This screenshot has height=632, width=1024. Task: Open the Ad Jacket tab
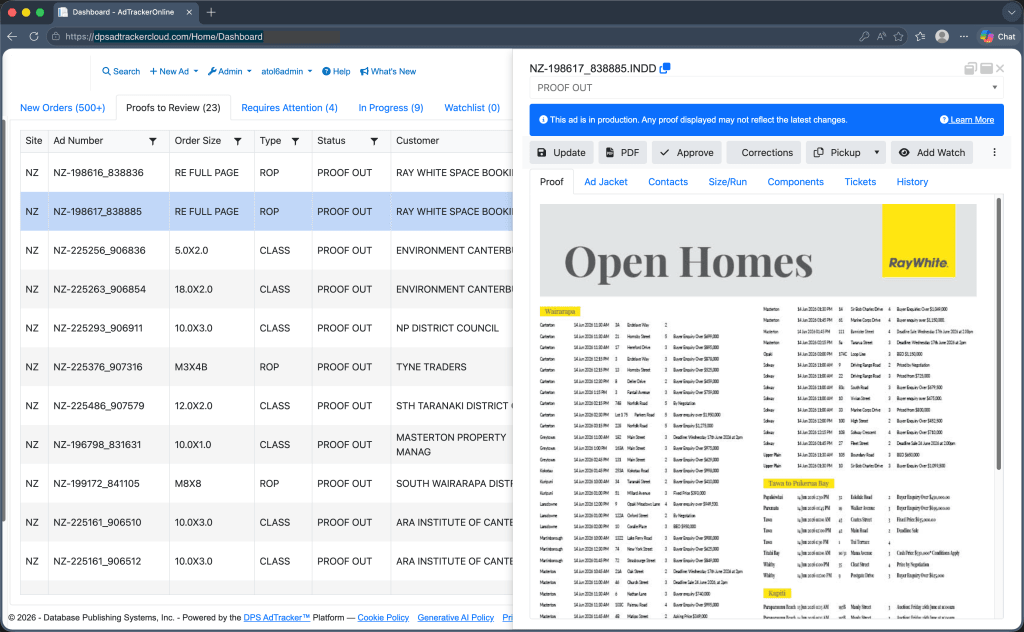(x=605, y=182)
